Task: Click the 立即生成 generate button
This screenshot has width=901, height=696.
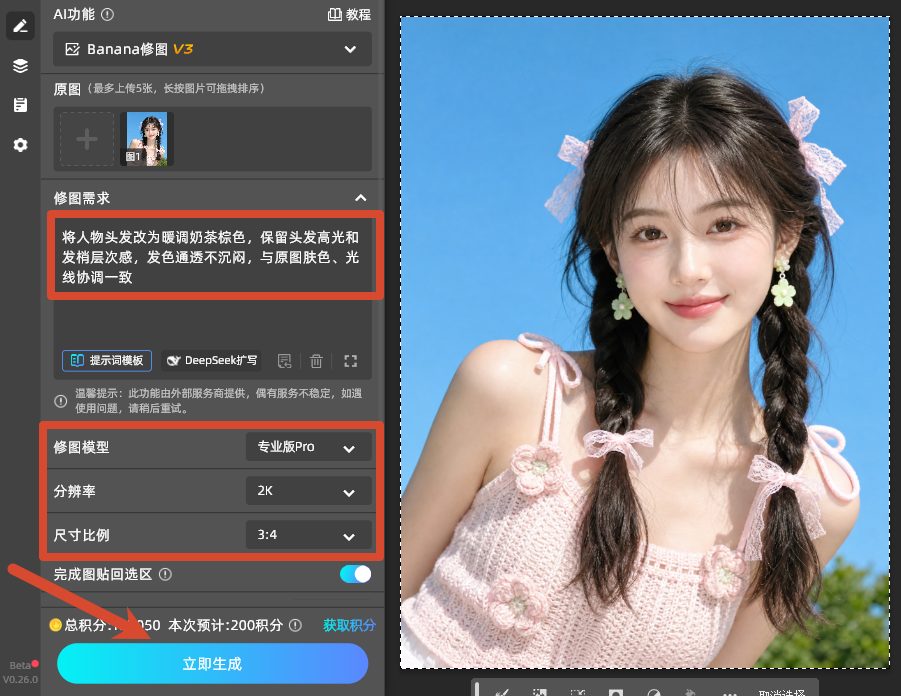Action: (212, 664)
